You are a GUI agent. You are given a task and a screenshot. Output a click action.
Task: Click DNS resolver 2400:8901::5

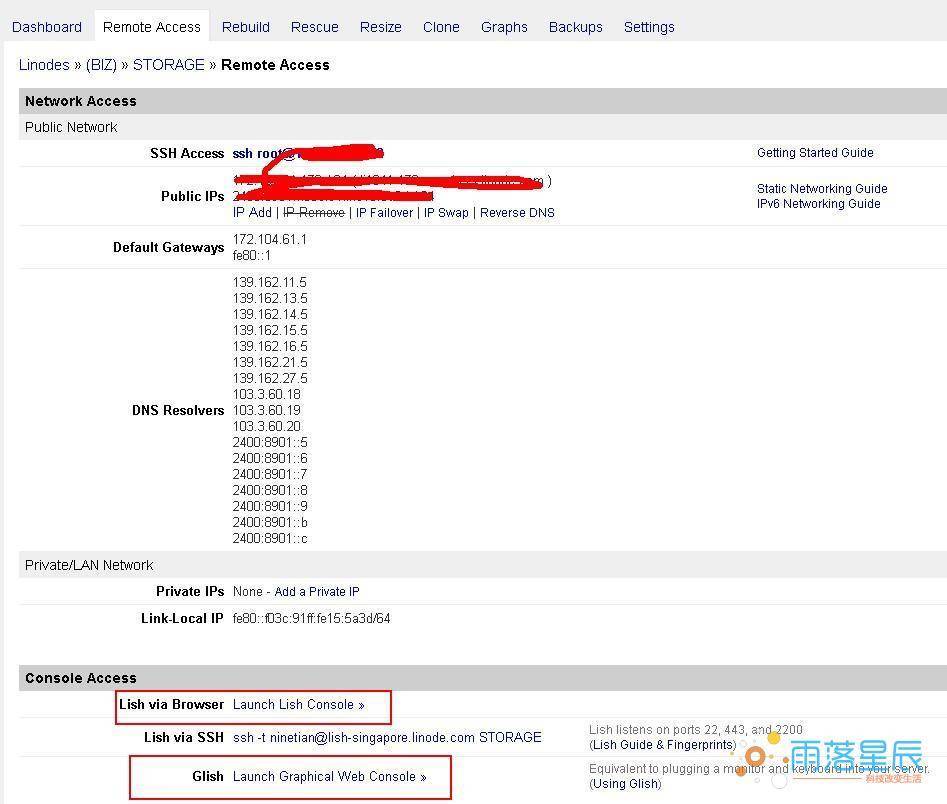tap(270, 442)
